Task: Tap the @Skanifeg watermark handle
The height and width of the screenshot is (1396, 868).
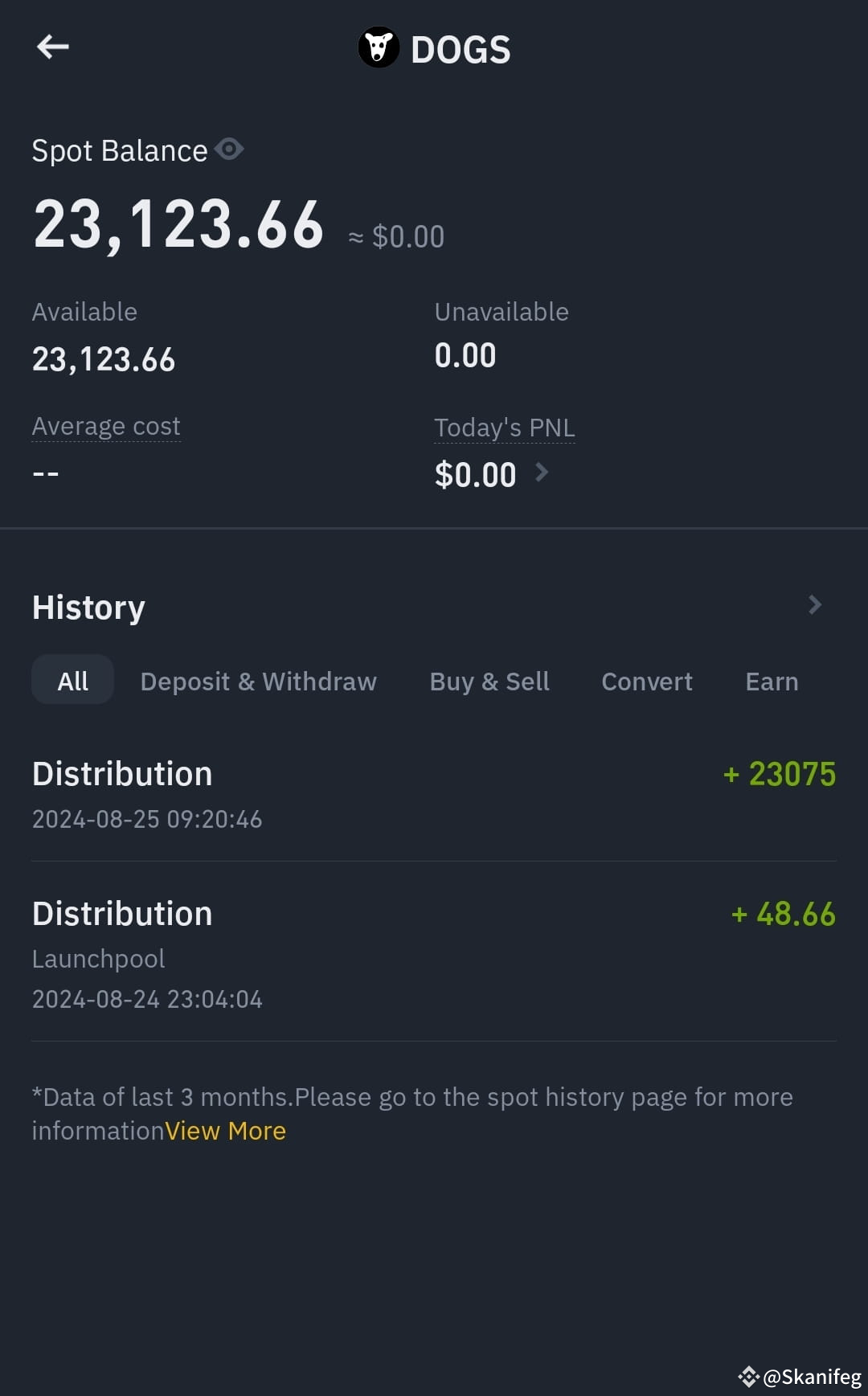Action: [x=812, y=1377]
